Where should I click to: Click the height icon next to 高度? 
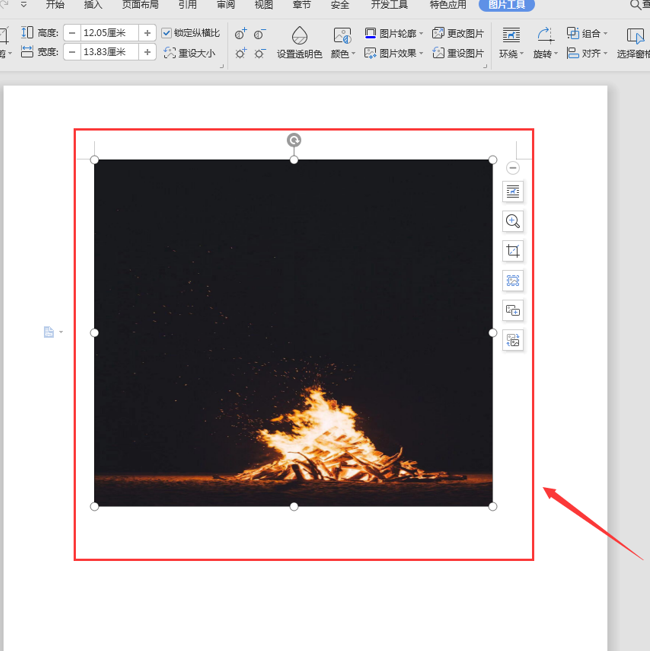click(27, 32)
